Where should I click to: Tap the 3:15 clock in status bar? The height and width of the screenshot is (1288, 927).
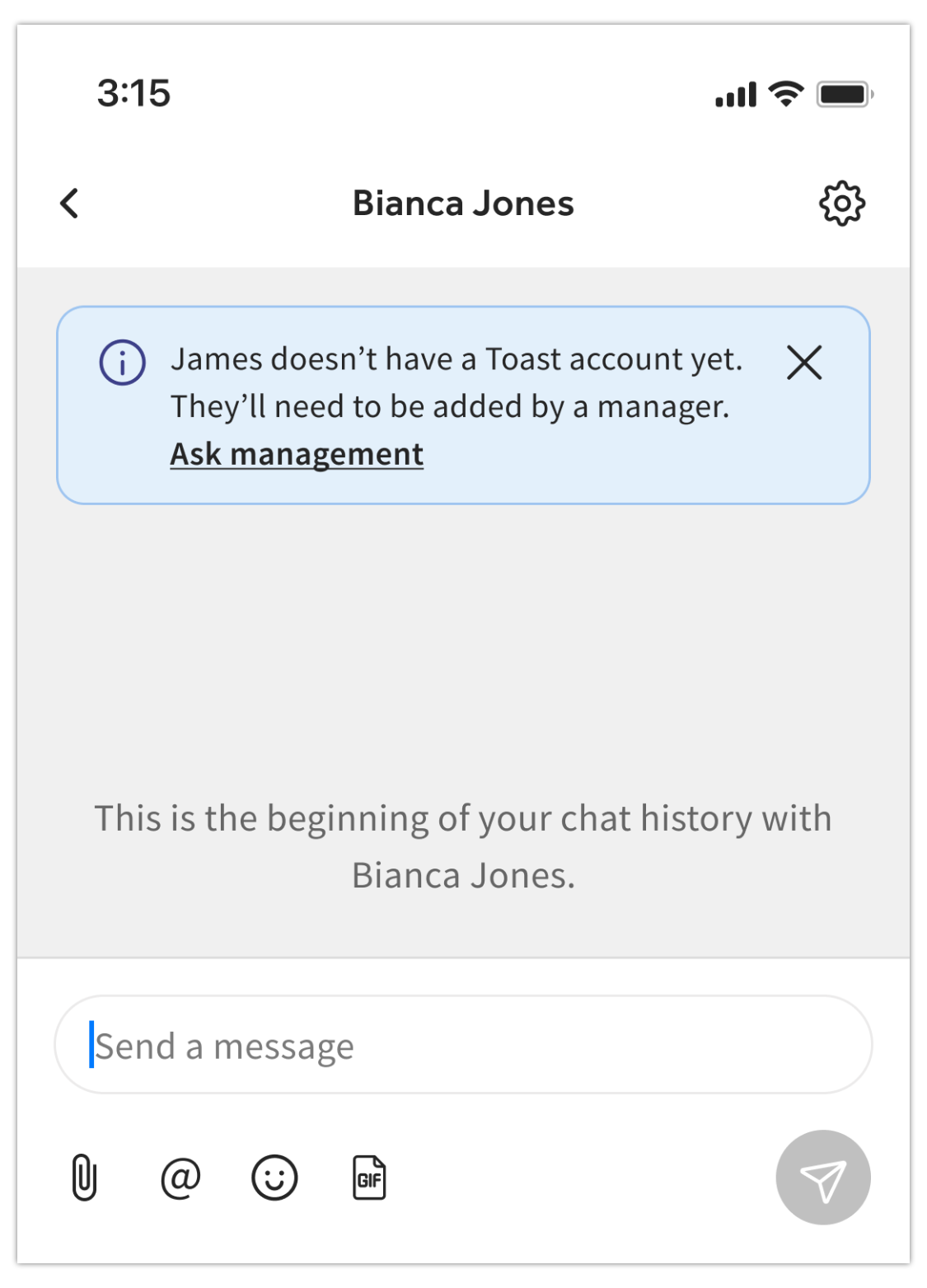pyautogui.click(x=133, y=93)
